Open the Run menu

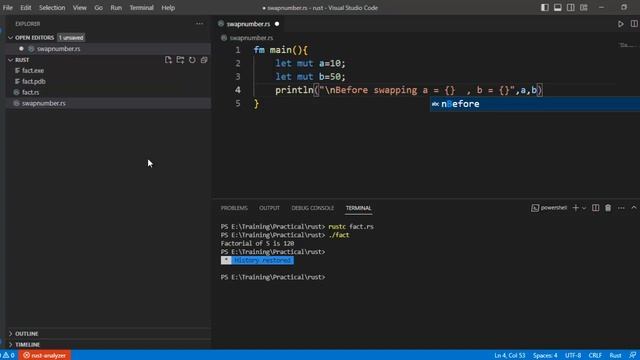click(116, 8)
